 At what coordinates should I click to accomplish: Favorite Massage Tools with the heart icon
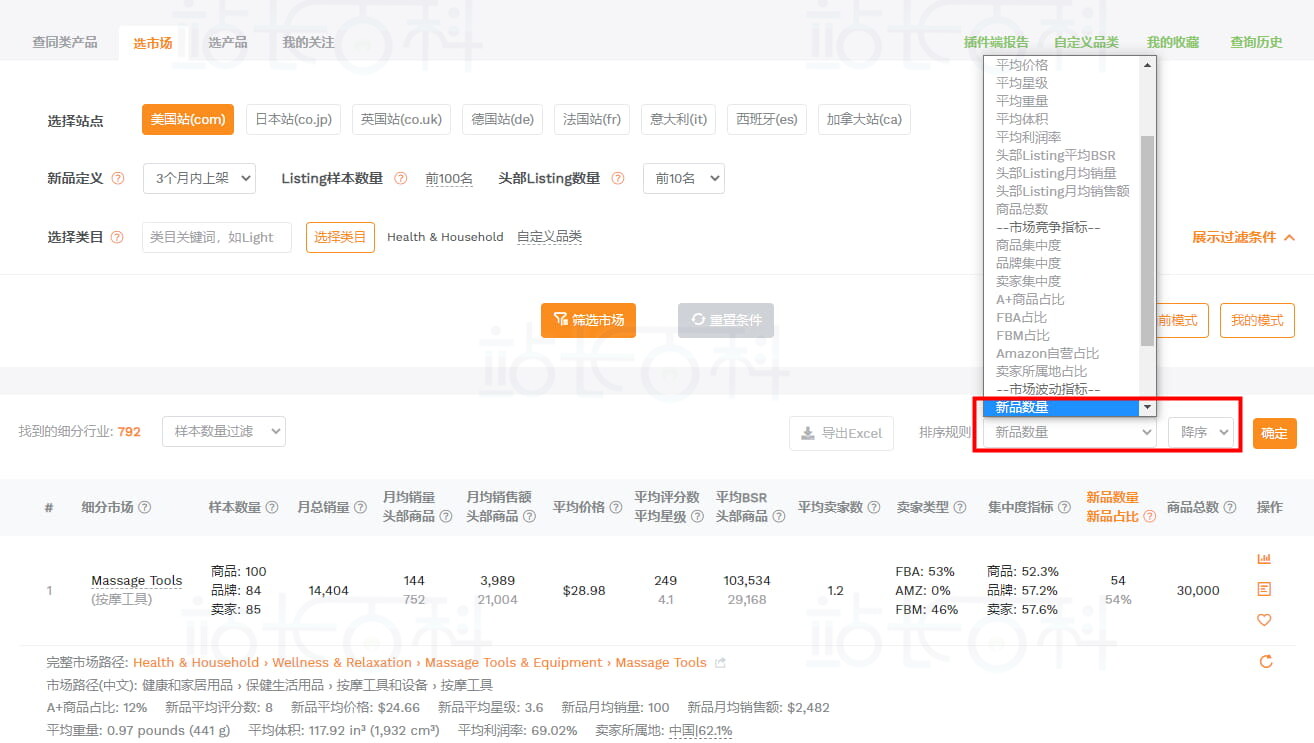click(1264, 620)
